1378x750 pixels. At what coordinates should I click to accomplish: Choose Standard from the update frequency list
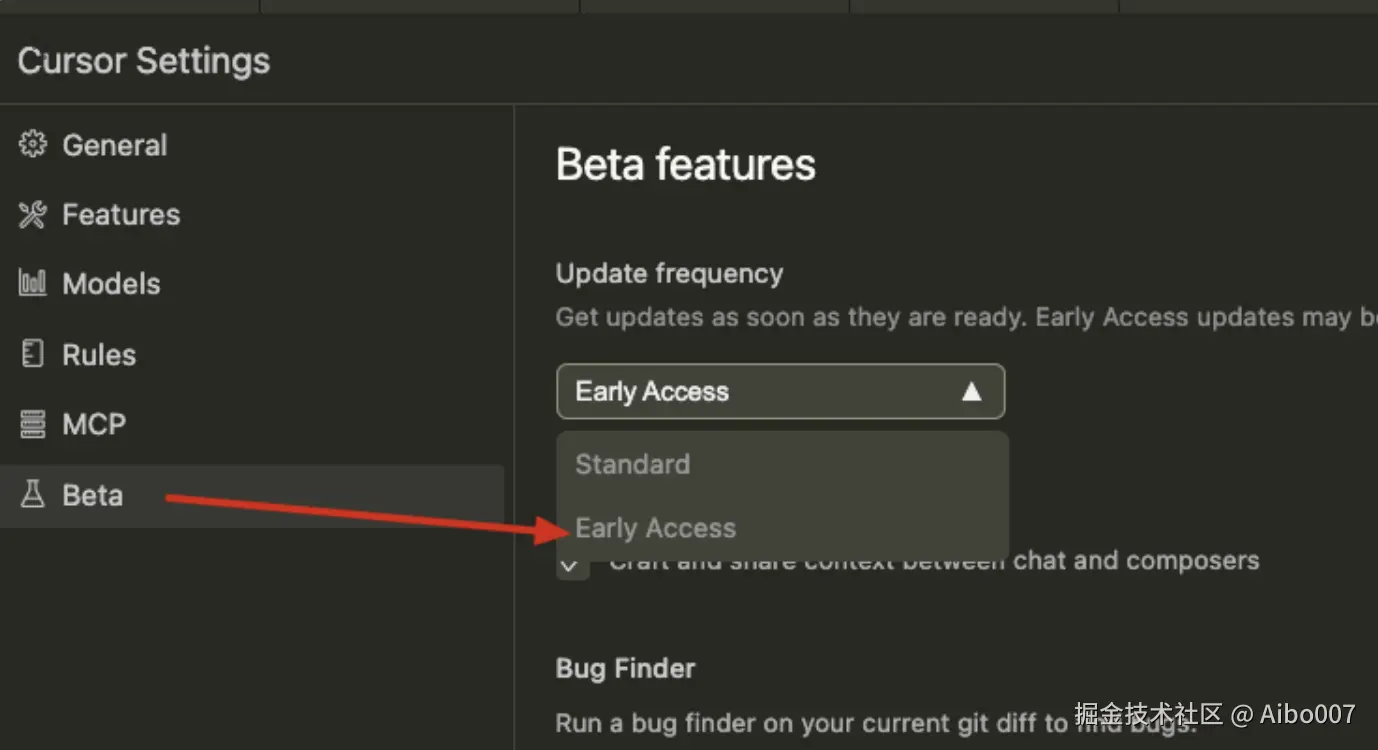tap(633, 464)
